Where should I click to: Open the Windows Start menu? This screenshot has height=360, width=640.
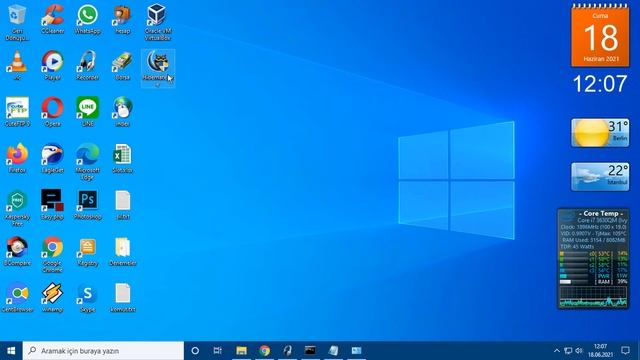(11, 351)
